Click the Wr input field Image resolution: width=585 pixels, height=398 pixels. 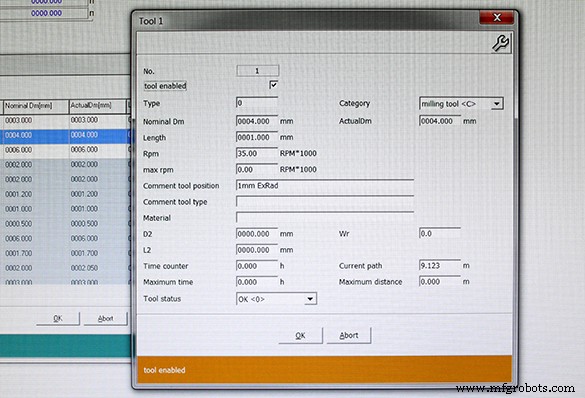(x=440, y=234)
